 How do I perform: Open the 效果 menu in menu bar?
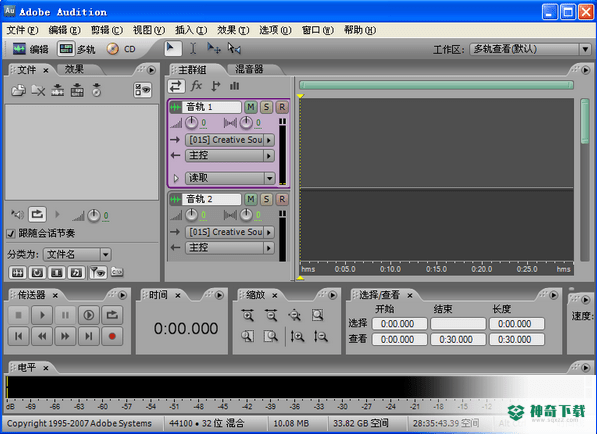coord(233,30)
